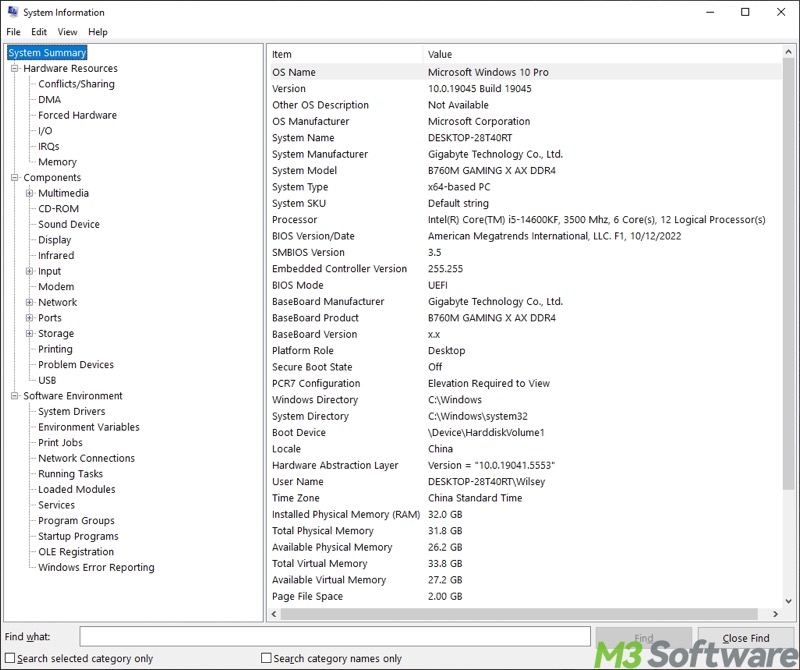This screenshot has height=670, width=800.
Task: Select the Services tree item
Action: (x=56, y=505)
